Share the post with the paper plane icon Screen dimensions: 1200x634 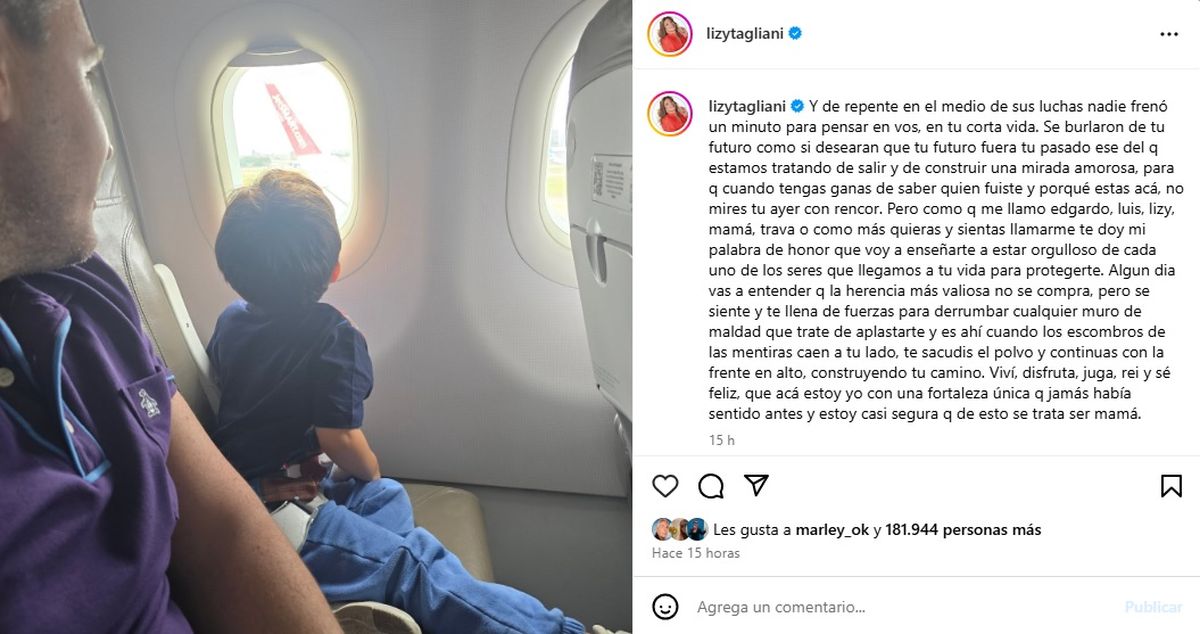click(757, 486)
